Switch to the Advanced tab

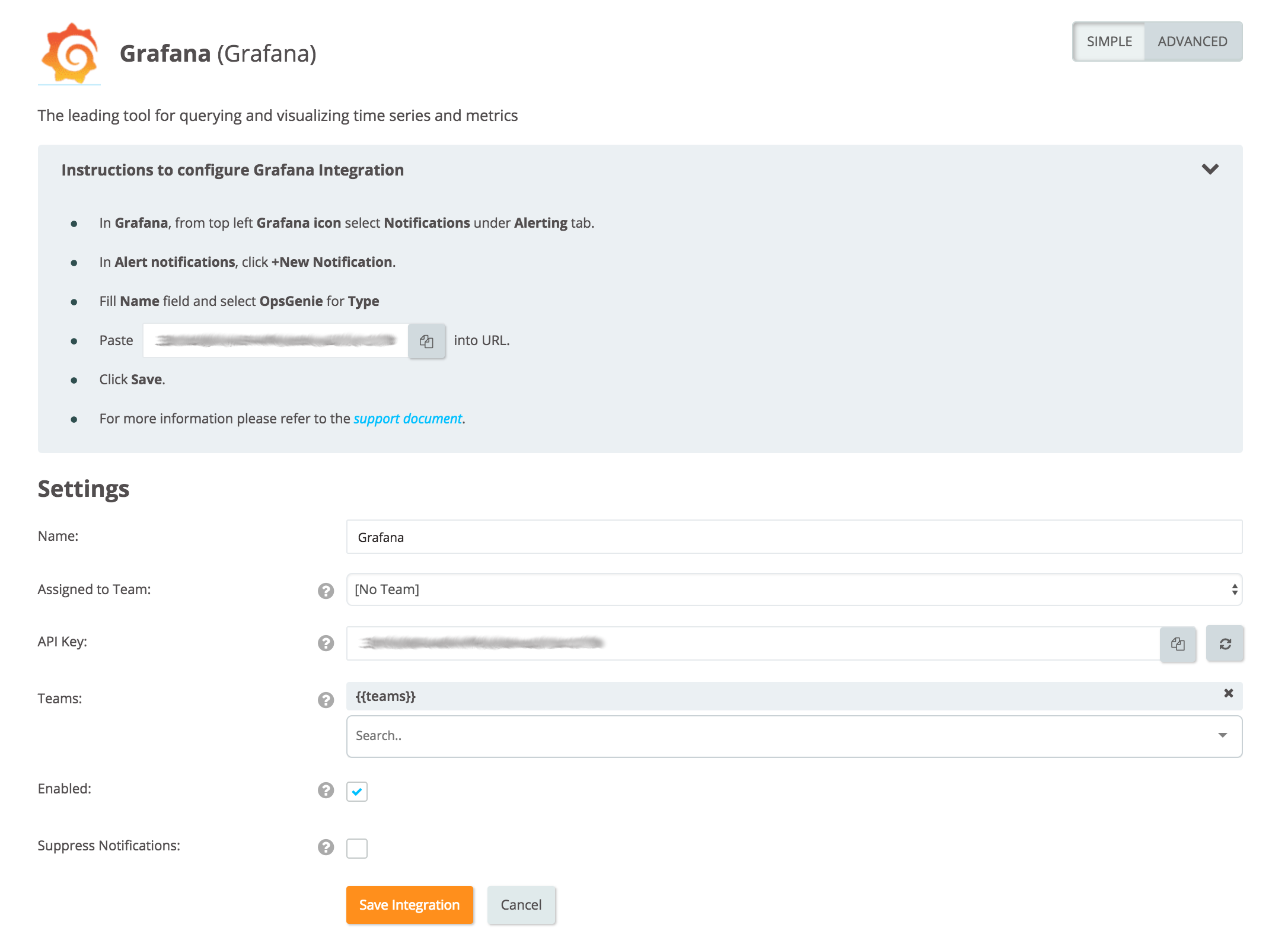click(x=1191, y=40)
